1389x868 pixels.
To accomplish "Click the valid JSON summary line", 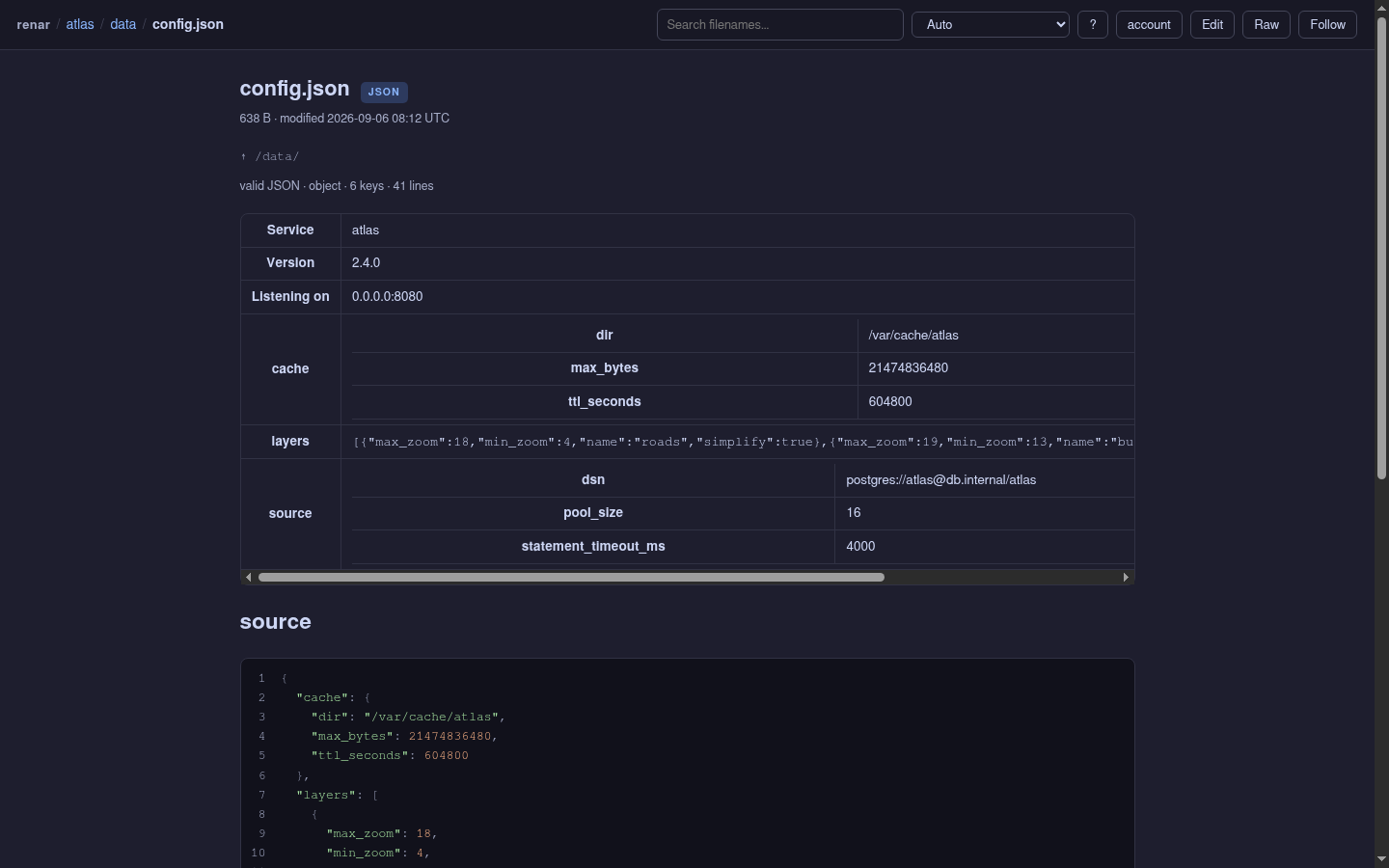I will [337, 186].
